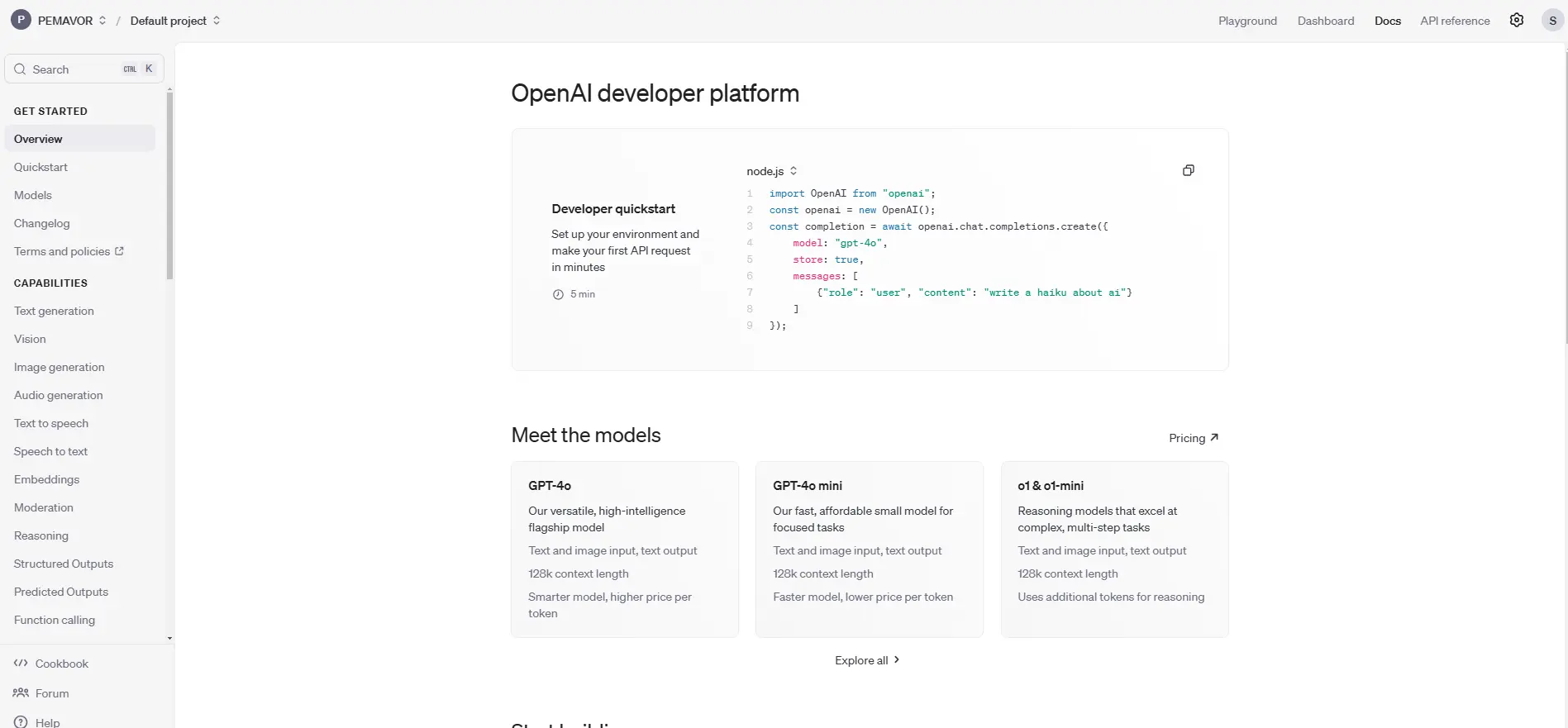Click the copy code icon
The height and width of the screenshot is (728, 1568).
pos(1188,170)
